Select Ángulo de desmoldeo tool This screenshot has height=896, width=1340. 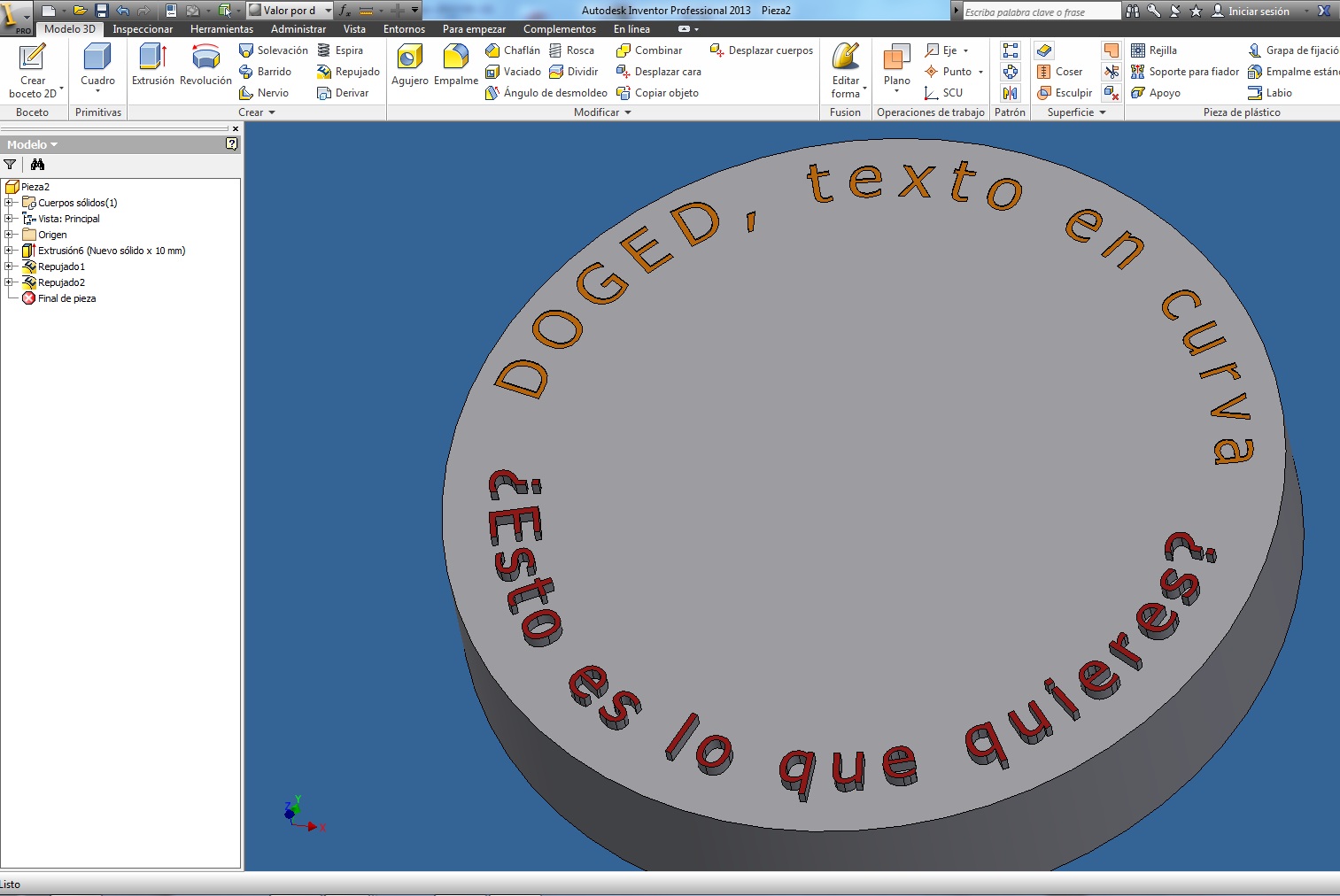546,93
